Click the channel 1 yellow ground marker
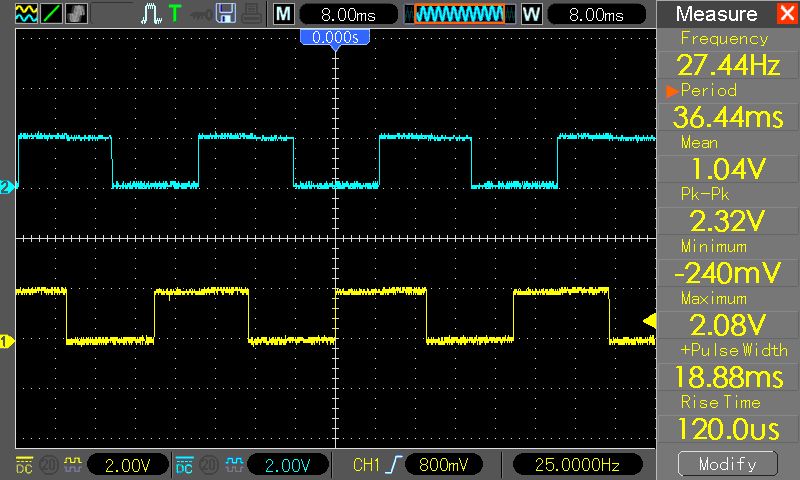800x480 pixels. 7,341
